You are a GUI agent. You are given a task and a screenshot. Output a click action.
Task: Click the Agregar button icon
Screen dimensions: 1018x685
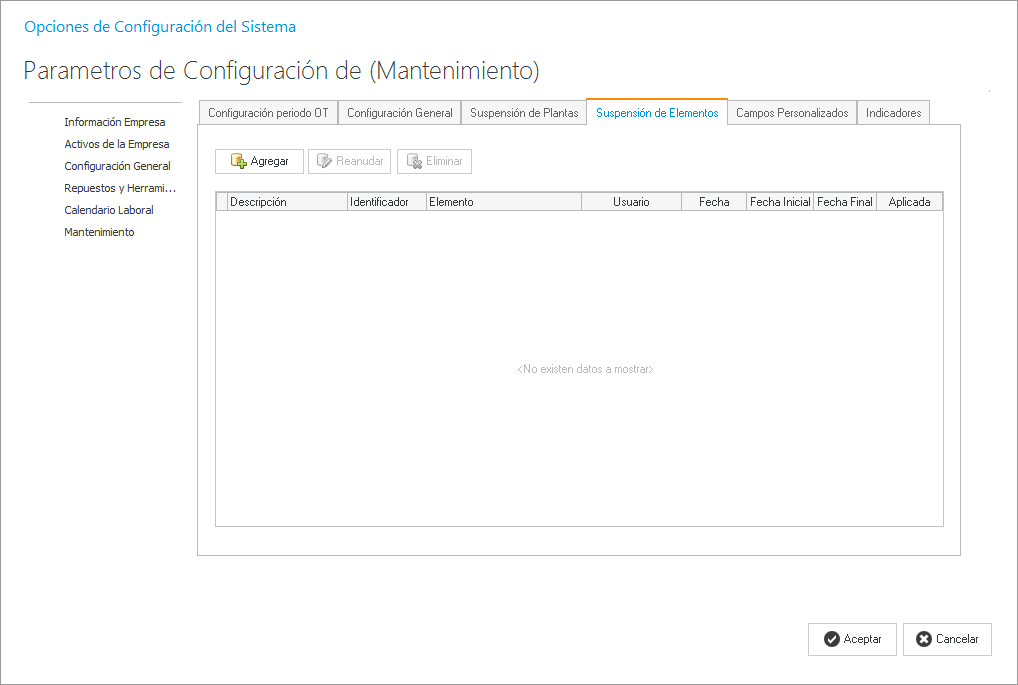[238, 161]
